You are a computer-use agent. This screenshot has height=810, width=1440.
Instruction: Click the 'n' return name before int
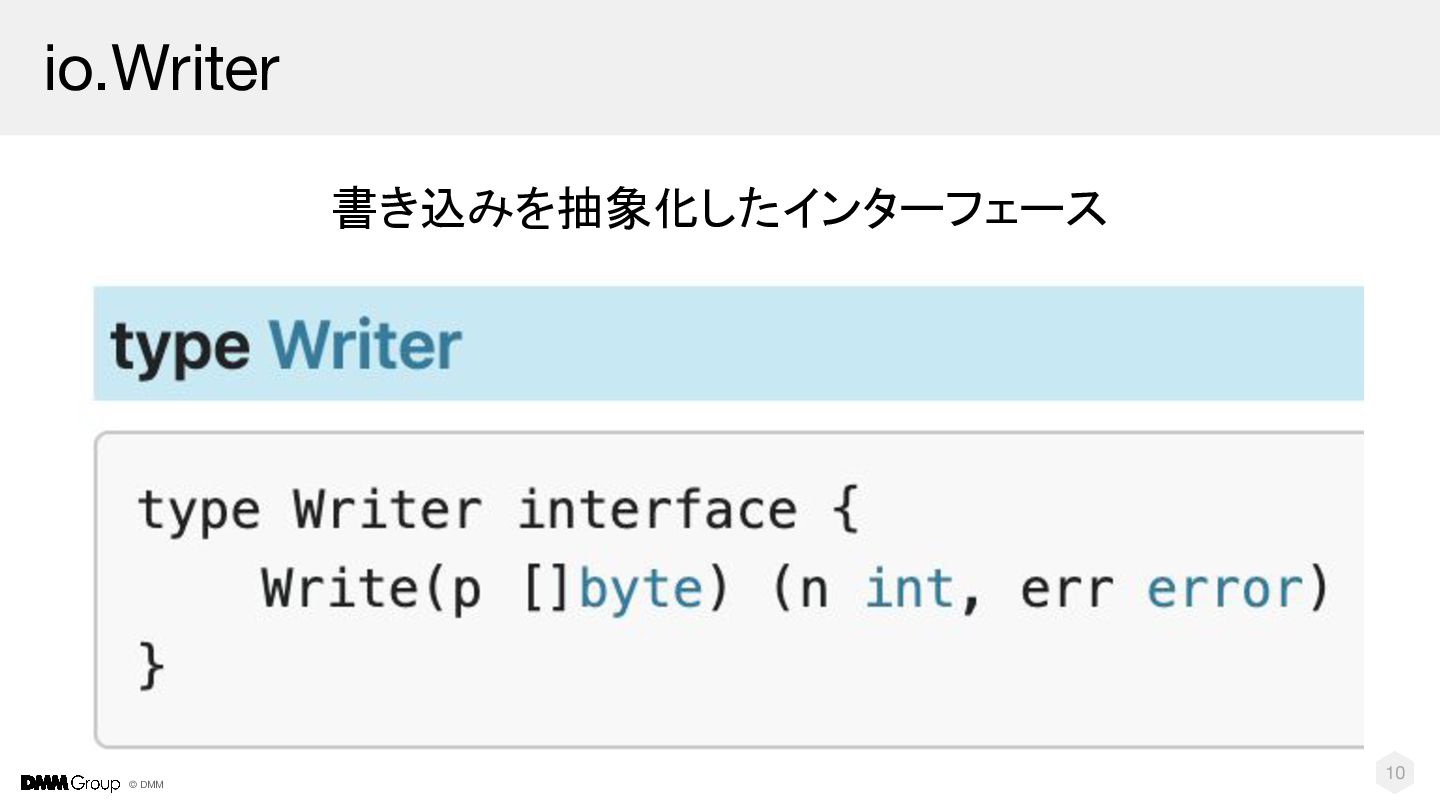[x=813, y=591]
